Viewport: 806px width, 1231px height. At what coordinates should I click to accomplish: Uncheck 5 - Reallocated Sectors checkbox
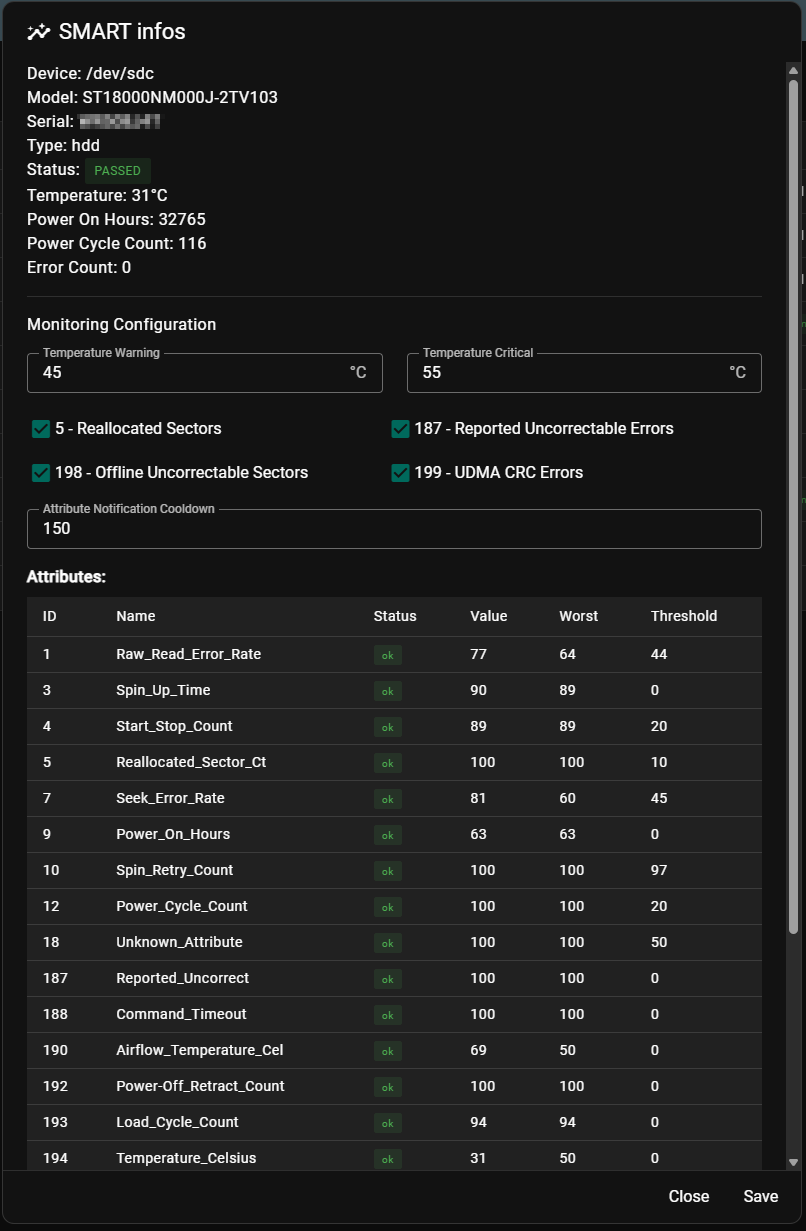(x=41, y=429)
